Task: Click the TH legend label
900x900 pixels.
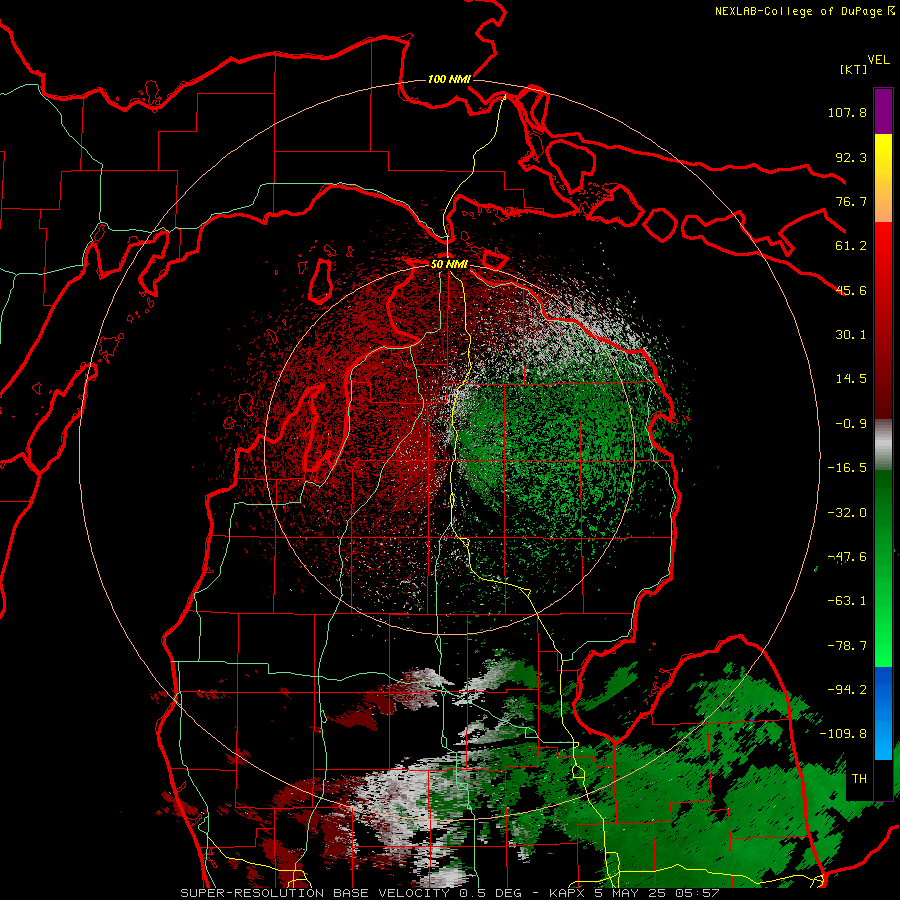Action: [859, 779]
